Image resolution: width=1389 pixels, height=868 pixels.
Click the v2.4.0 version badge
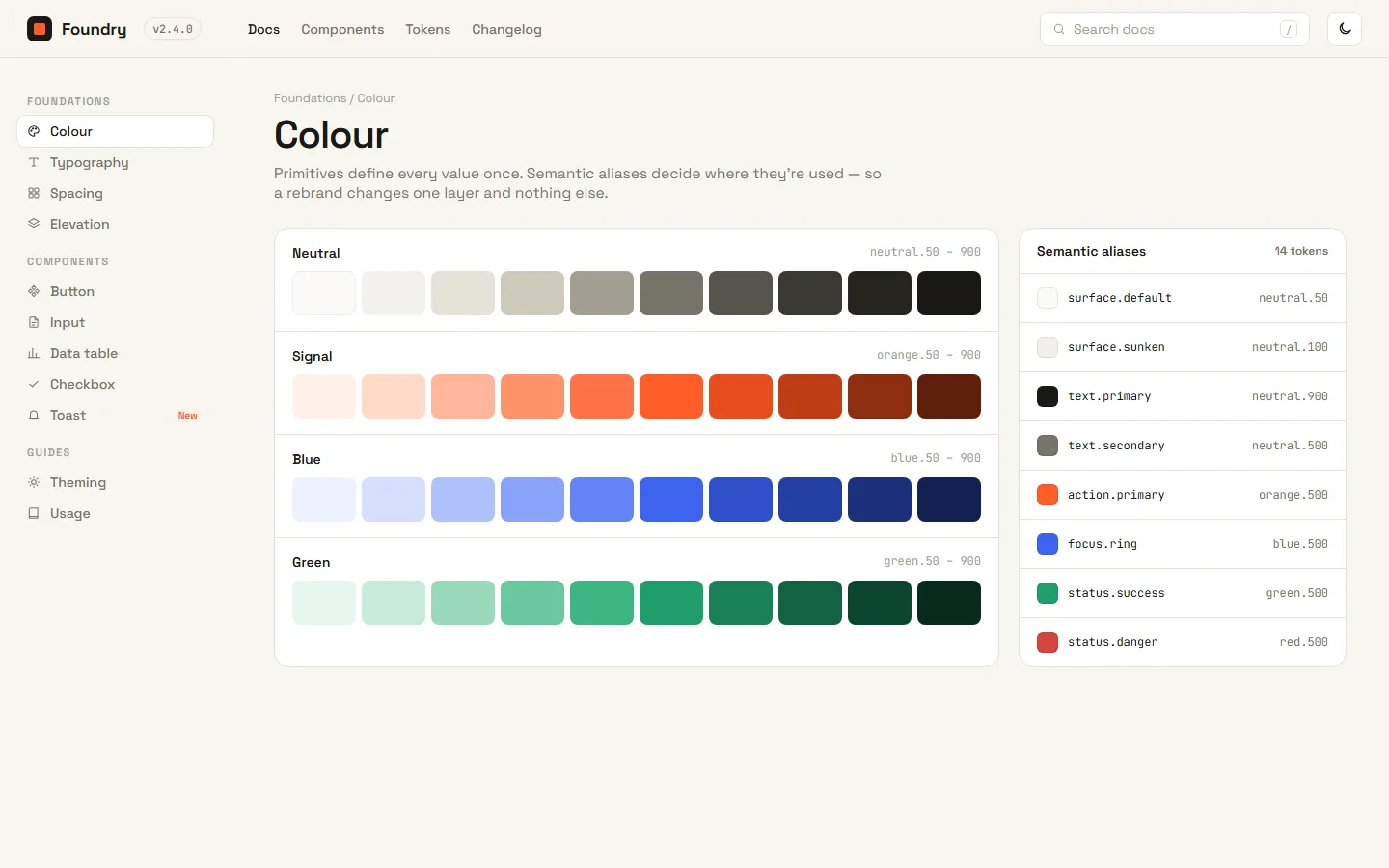coord(173,29)
